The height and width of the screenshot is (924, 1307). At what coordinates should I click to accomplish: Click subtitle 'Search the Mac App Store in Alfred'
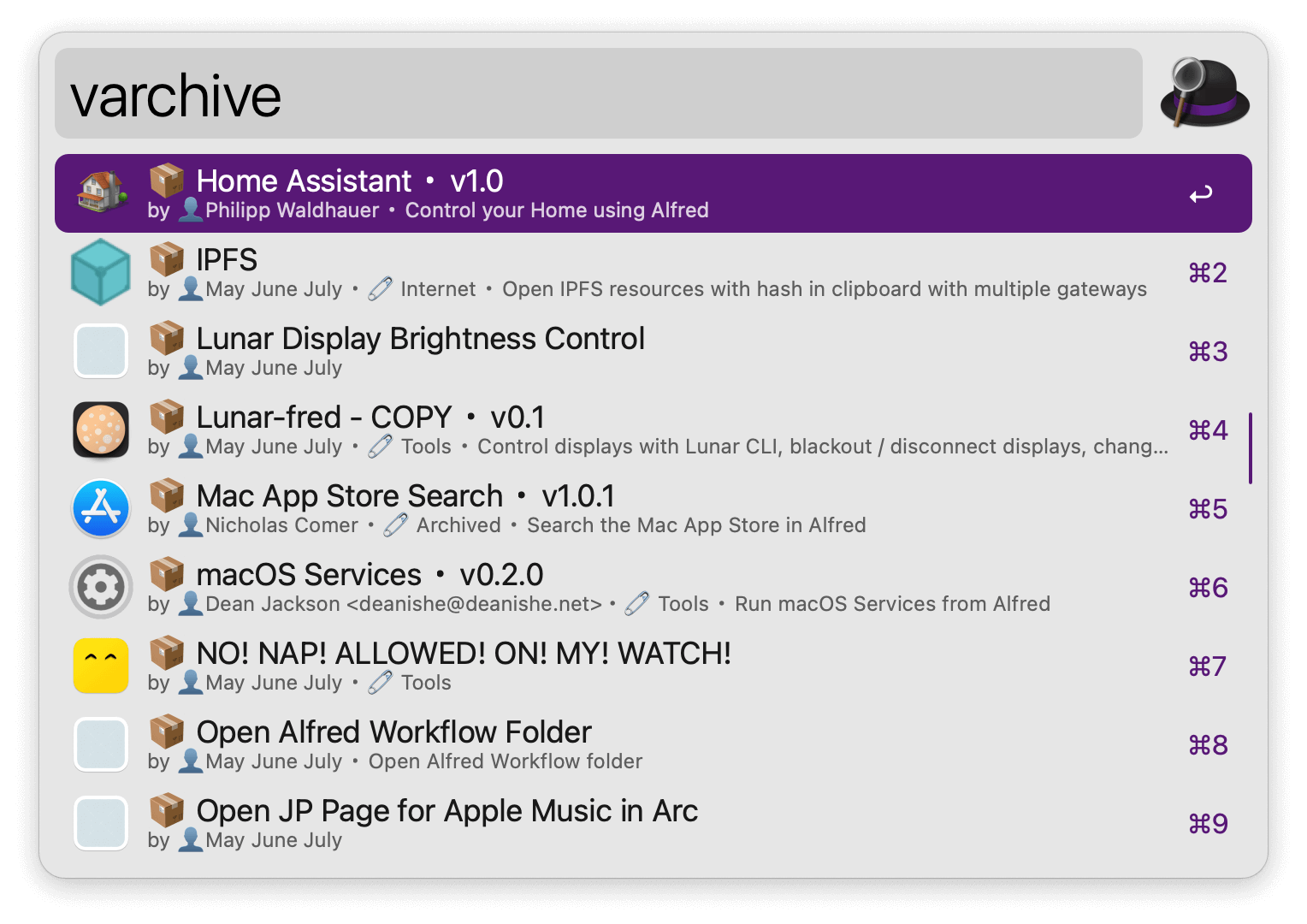(696, 525)
